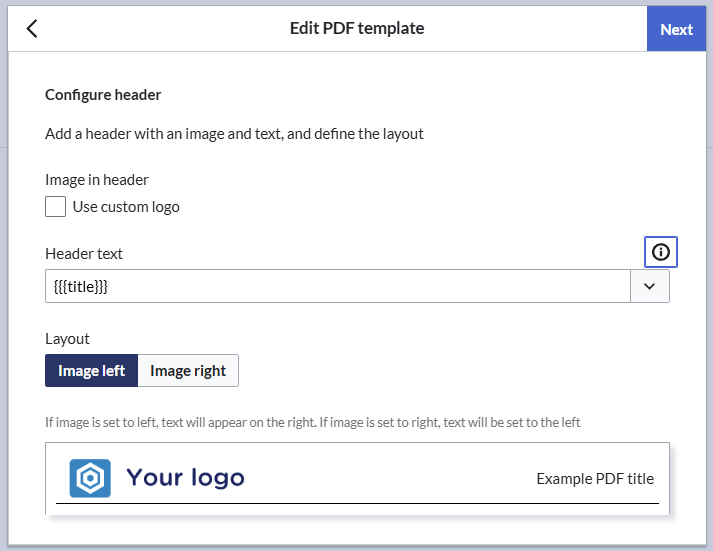Click the "Edit PDF template" dialog title

(357, 29)
